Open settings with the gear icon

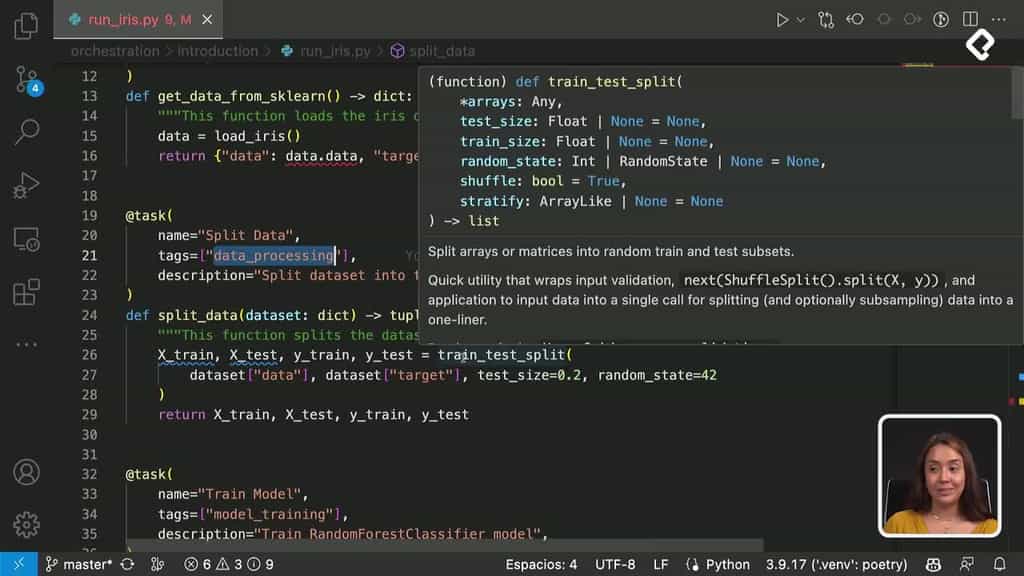[x=28, y=524]
